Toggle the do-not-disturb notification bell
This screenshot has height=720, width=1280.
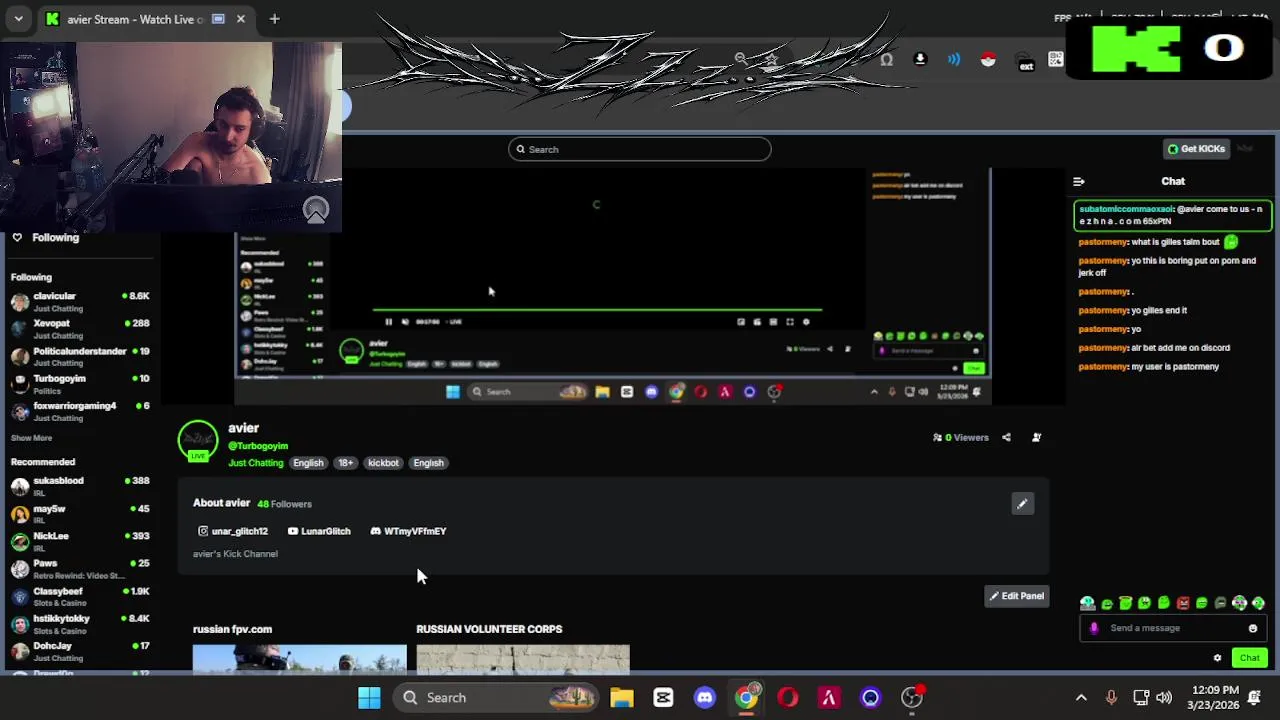[1254, 698]
